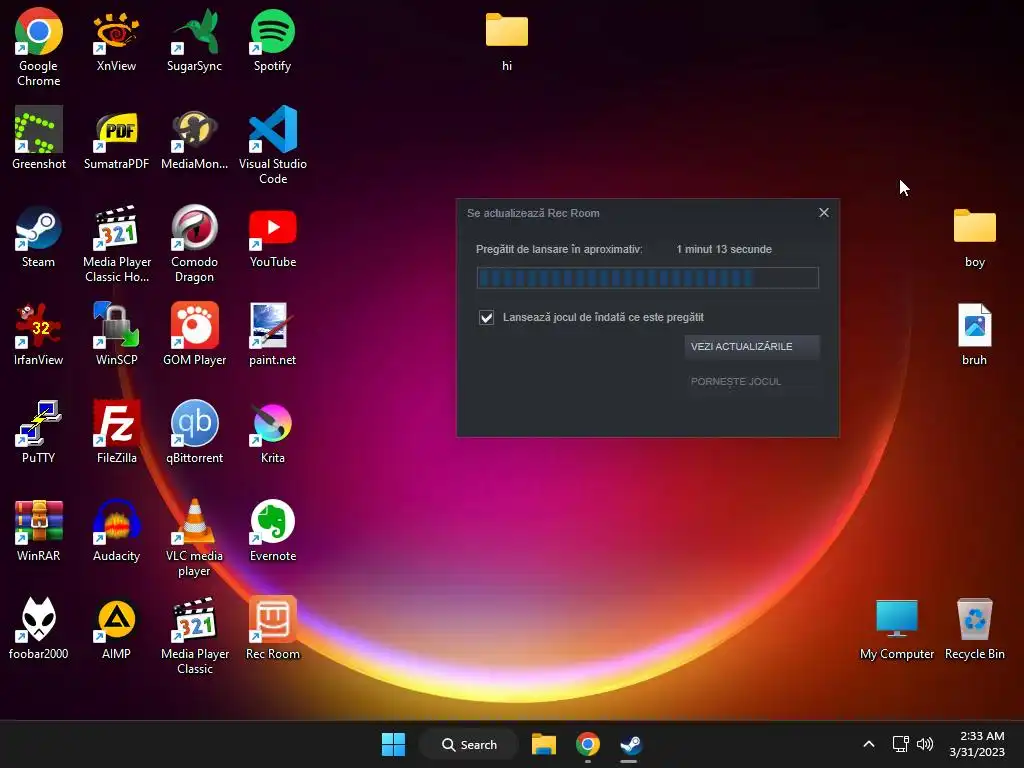Image resolution: width=1024 pixels, height=768 pixels.
Task: Open the Krita desktop shortcut
Action: [272, 432]
